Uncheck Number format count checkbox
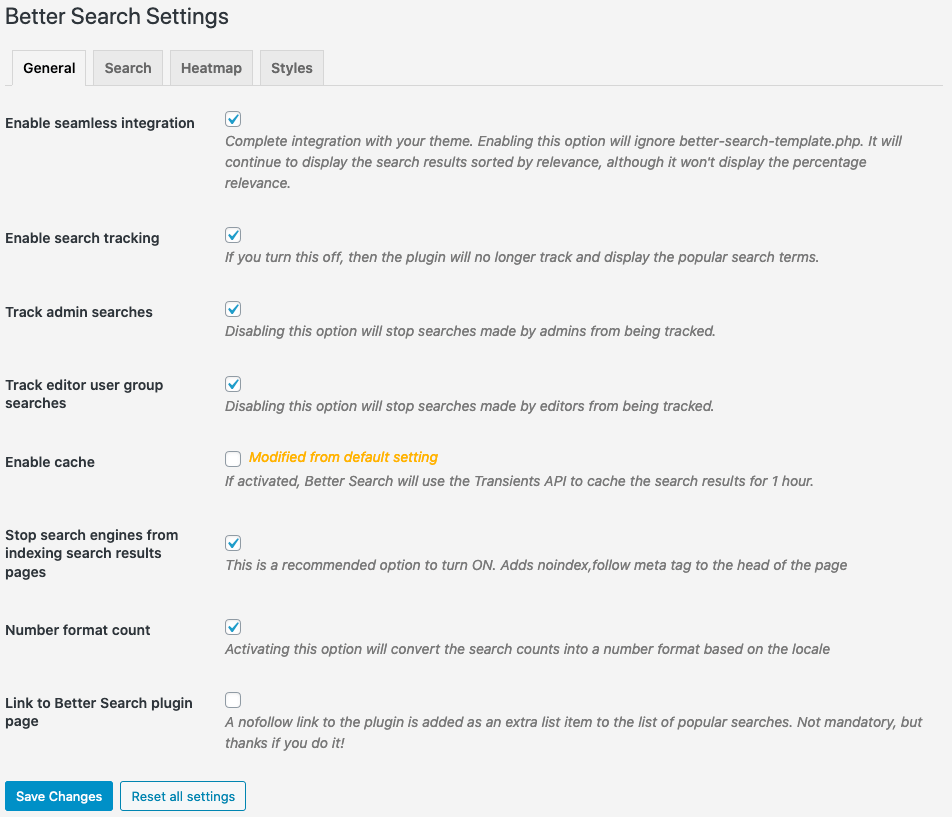Screen dimensions: 952x817 [x=233, y=626]
